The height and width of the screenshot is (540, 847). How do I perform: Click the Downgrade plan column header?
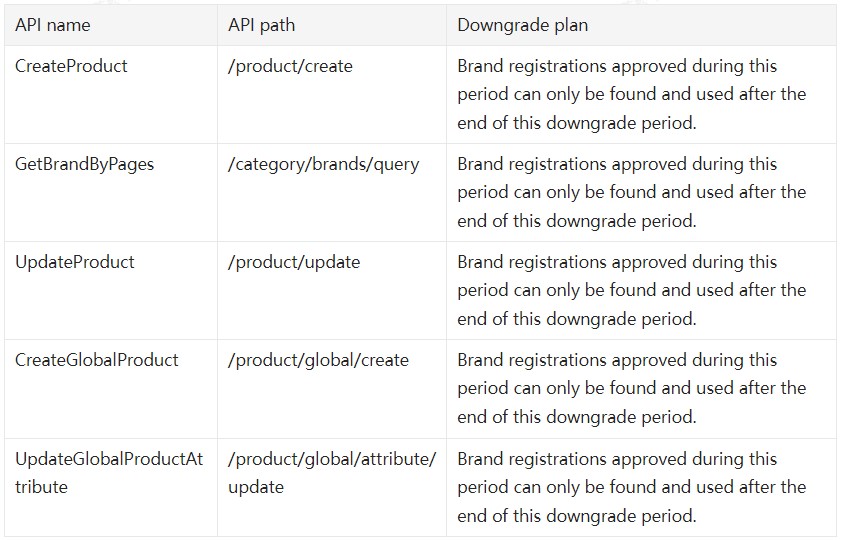tap(523, 25)
